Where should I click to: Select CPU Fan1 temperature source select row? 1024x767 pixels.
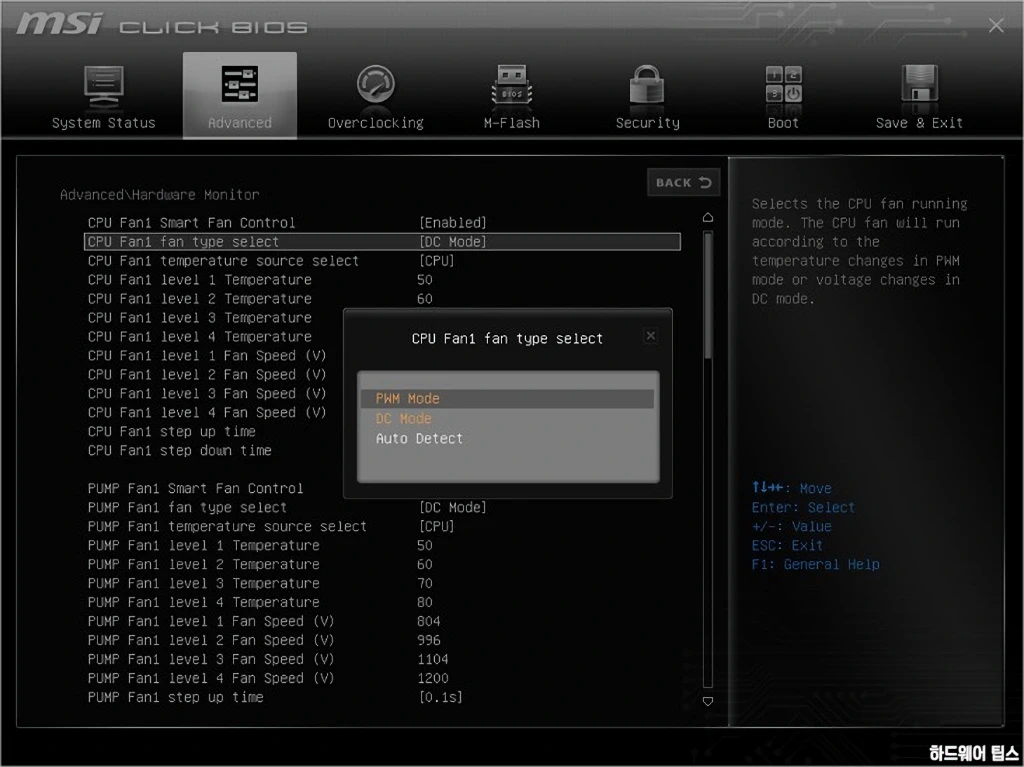(384, 261)
